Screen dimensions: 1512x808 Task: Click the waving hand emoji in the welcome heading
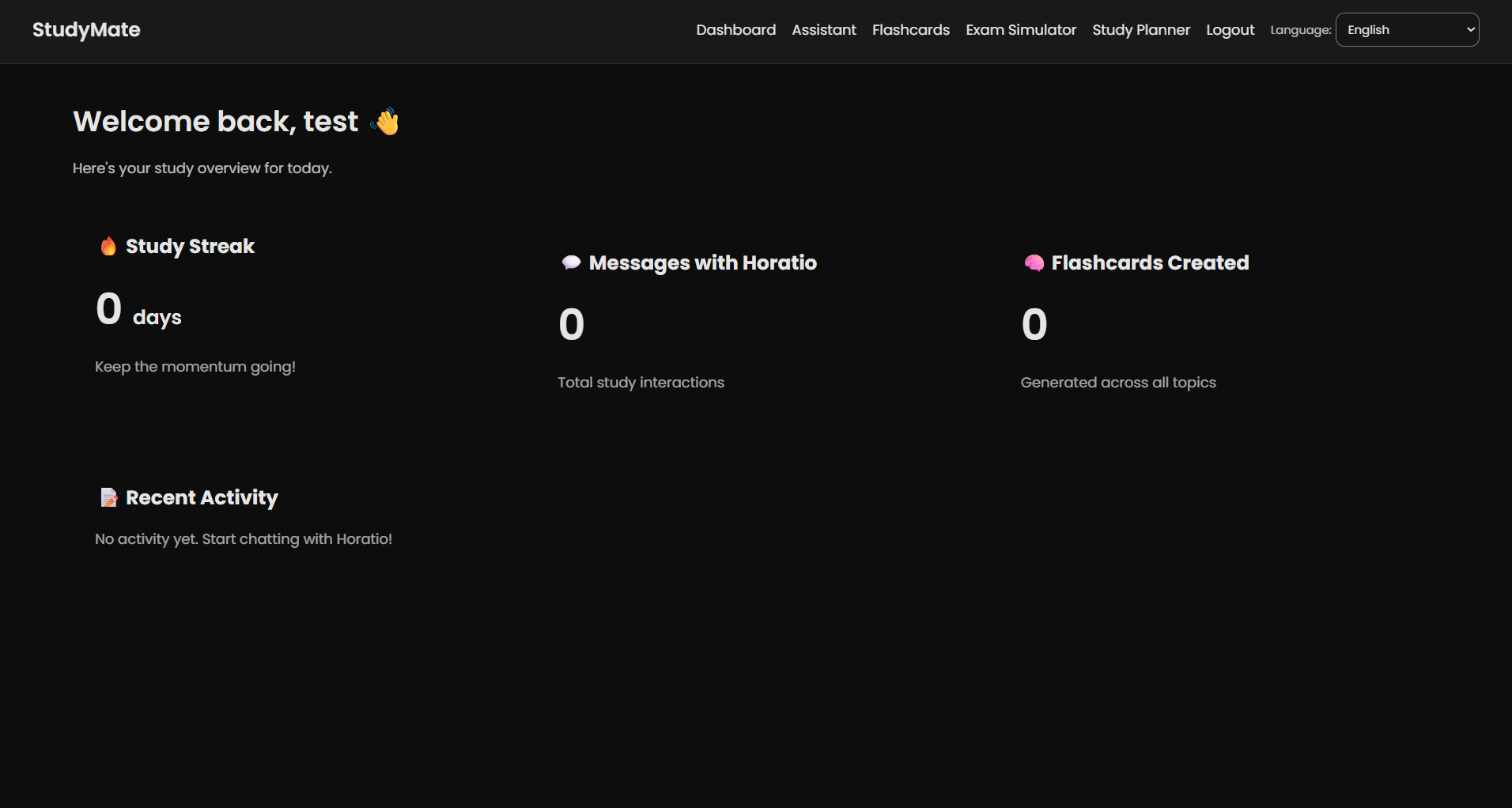point(385,121)
